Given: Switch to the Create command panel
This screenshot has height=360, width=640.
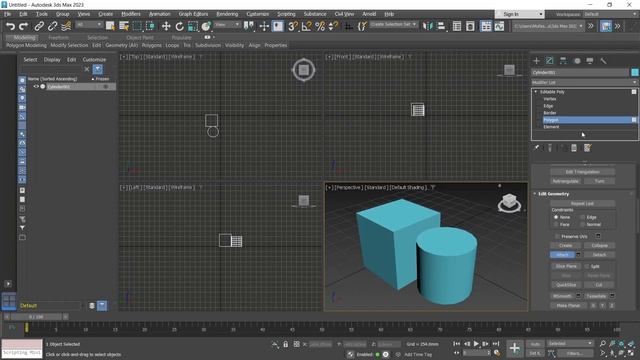Looking at the screenshot, I should (x=536, y=61).
